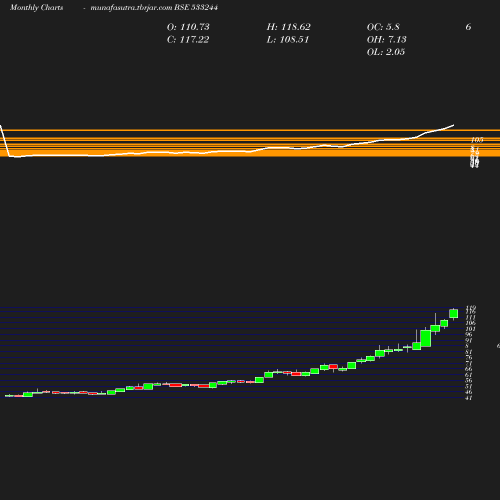Click the '91' price axis label
This screenshot has width=500, height=500.
(469, 340)
